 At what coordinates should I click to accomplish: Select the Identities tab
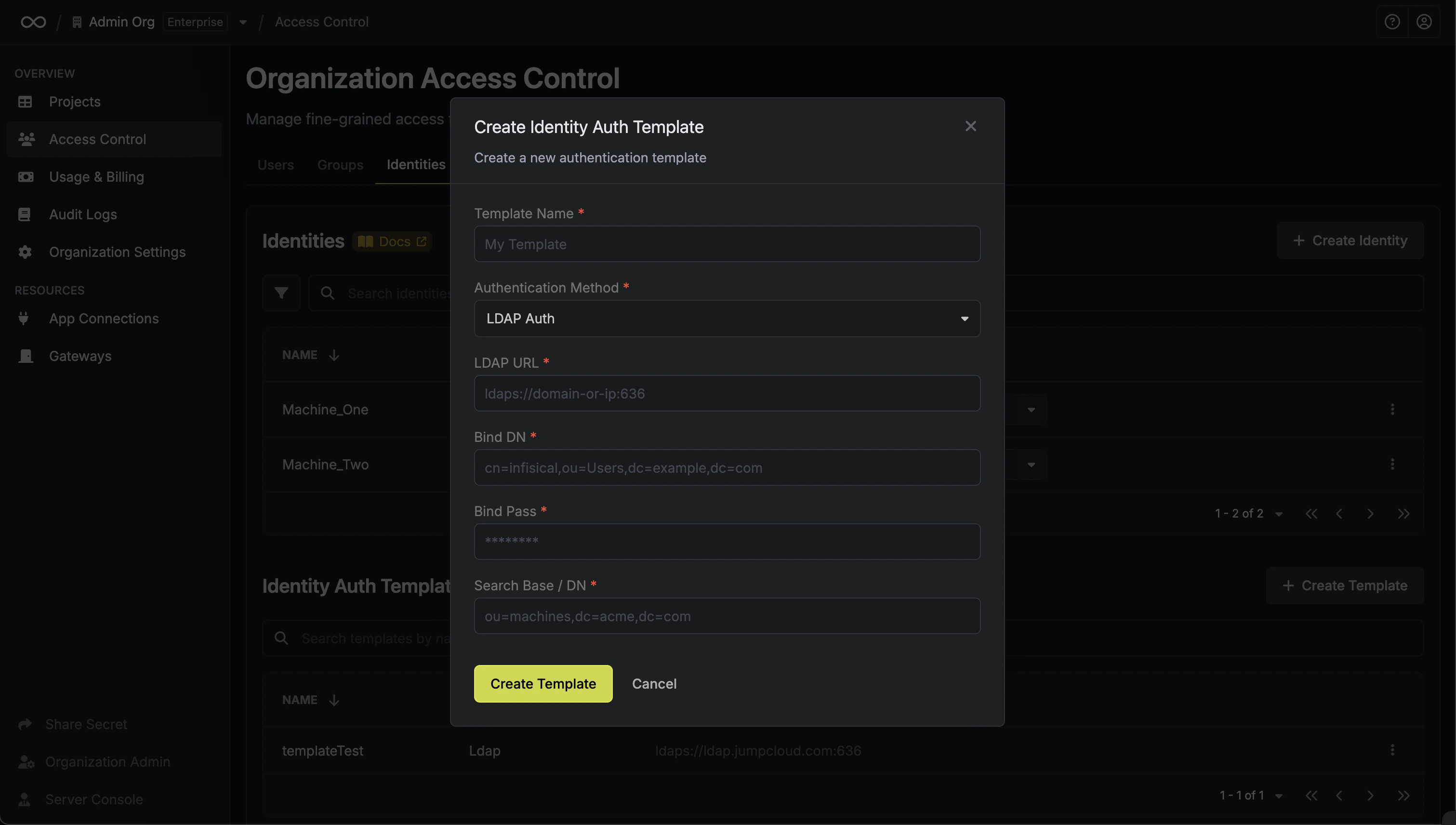tap(416, 164)
